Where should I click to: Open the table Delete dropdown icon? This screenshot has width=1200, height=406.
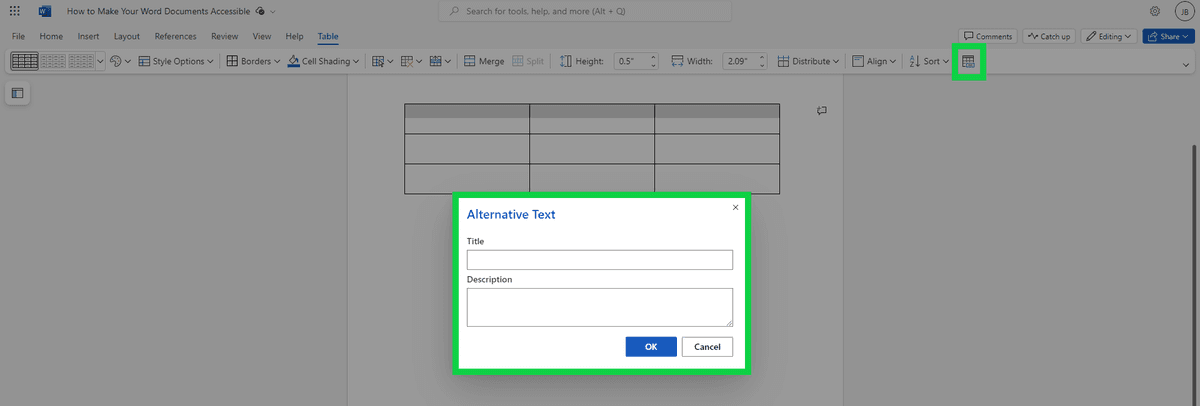[411, 61]
